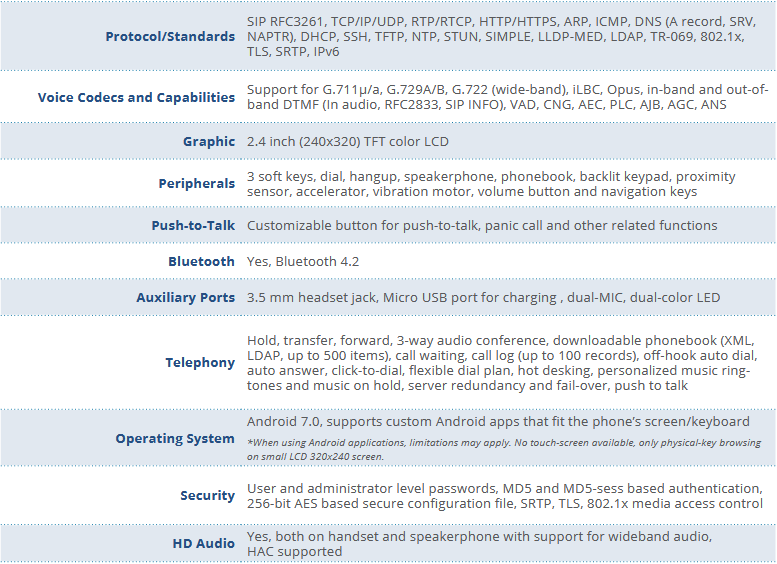Image resolution: width=777 pixels, height=564 pixels.
Task: Select the Push-to-Talk row heading
Action: tap(193, 226)
